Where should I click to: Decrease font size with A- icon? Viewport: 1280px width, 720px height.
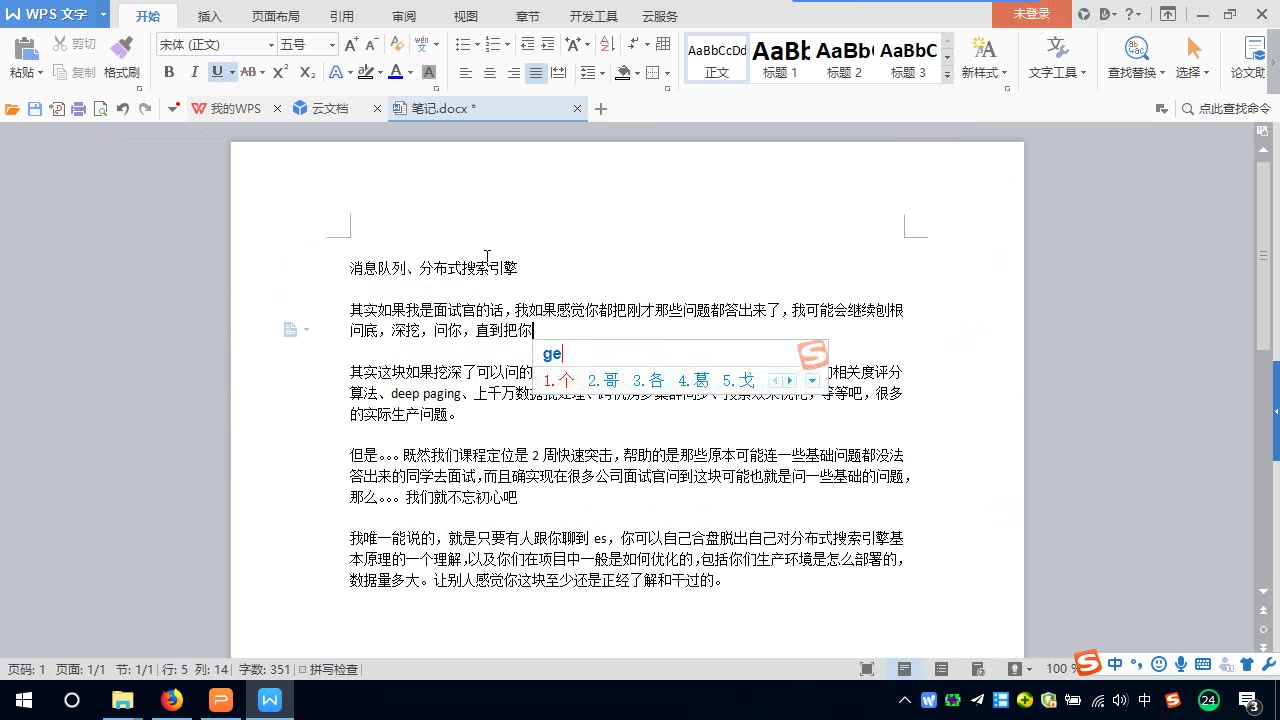[x=372, y=45]
